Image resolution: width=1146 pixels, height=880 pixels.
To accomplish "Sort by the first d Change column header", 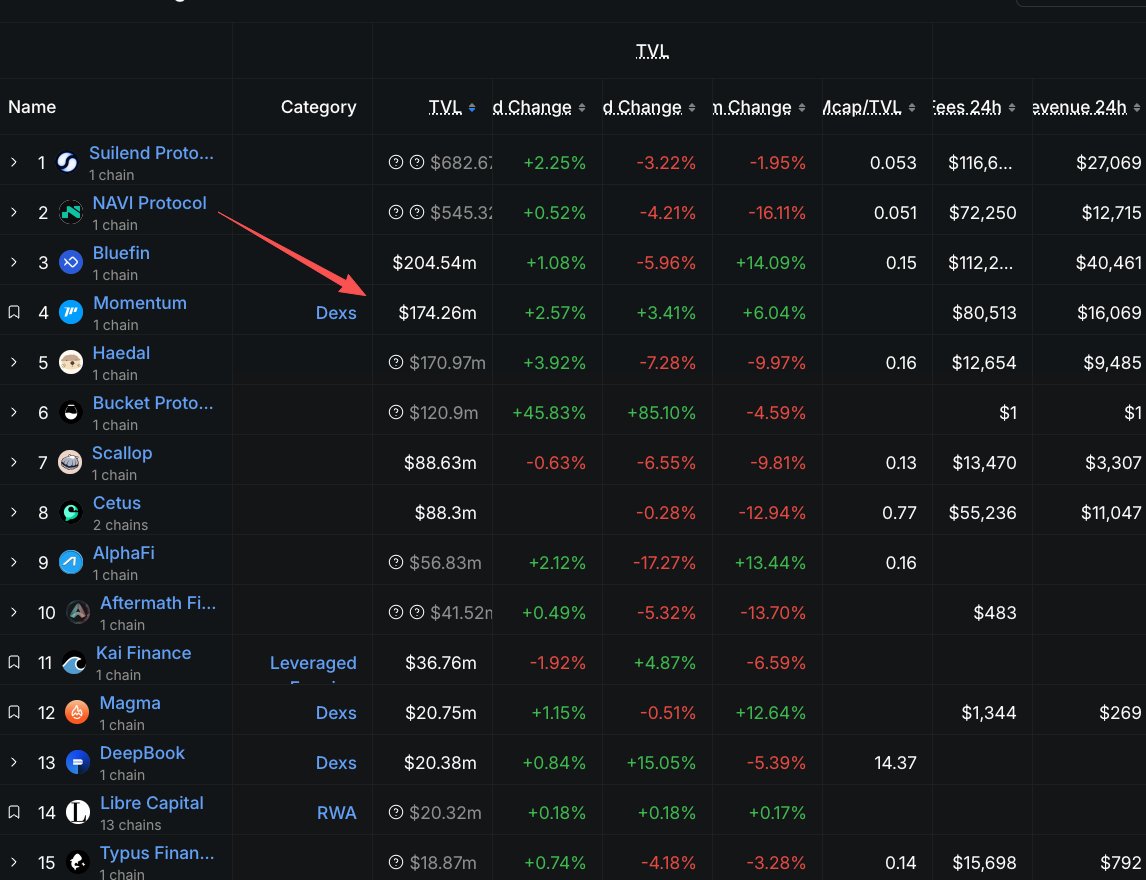I will tap(539, 107).
